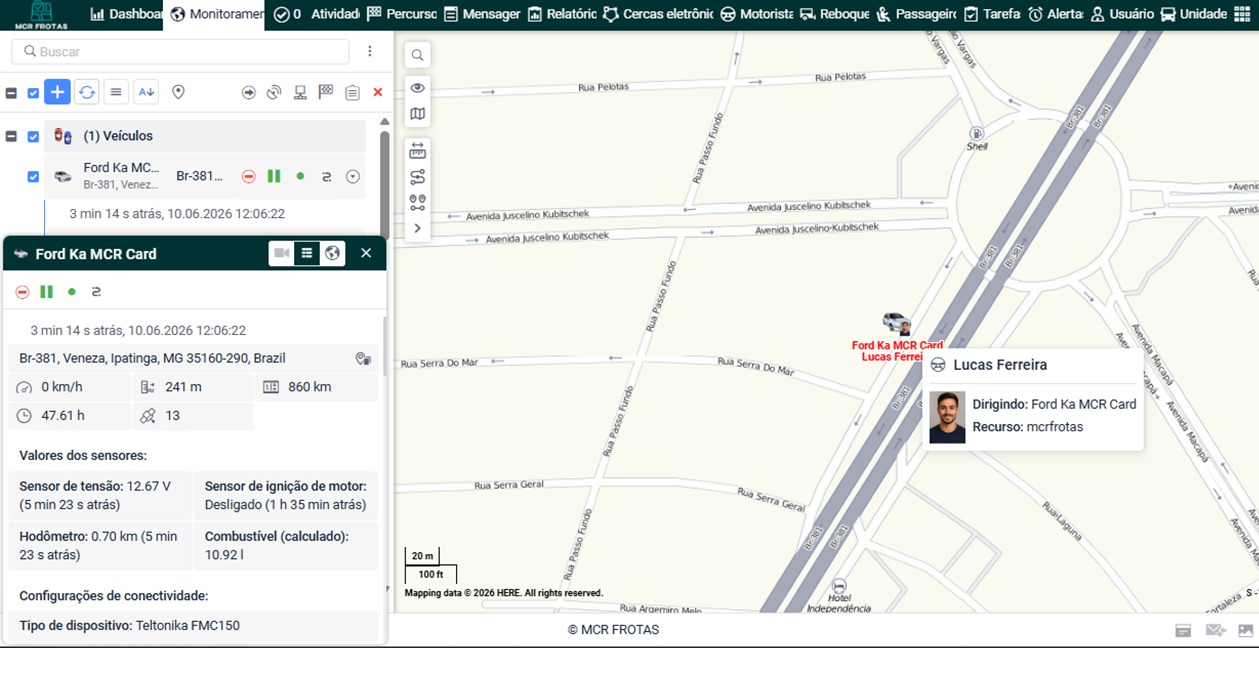Uncheck the Ford Ka MCR Card row checkbox
This screenshot has height=680, width=1259.
pyautogui.click(x=33, y=176)
